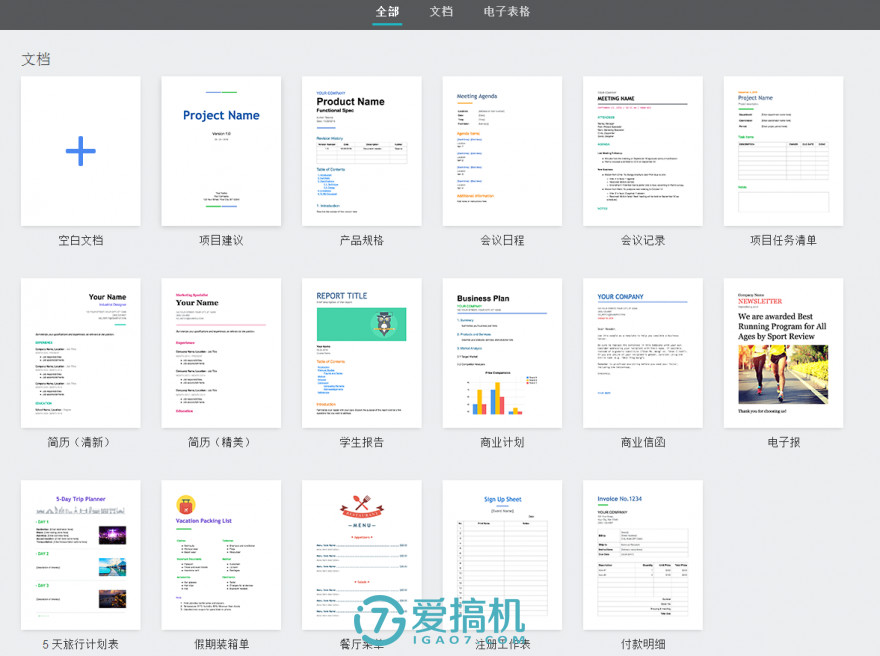This screenshot has height=656, width=880.
Task: Open the 会议日程 template
Action: (x=502, y=151)
